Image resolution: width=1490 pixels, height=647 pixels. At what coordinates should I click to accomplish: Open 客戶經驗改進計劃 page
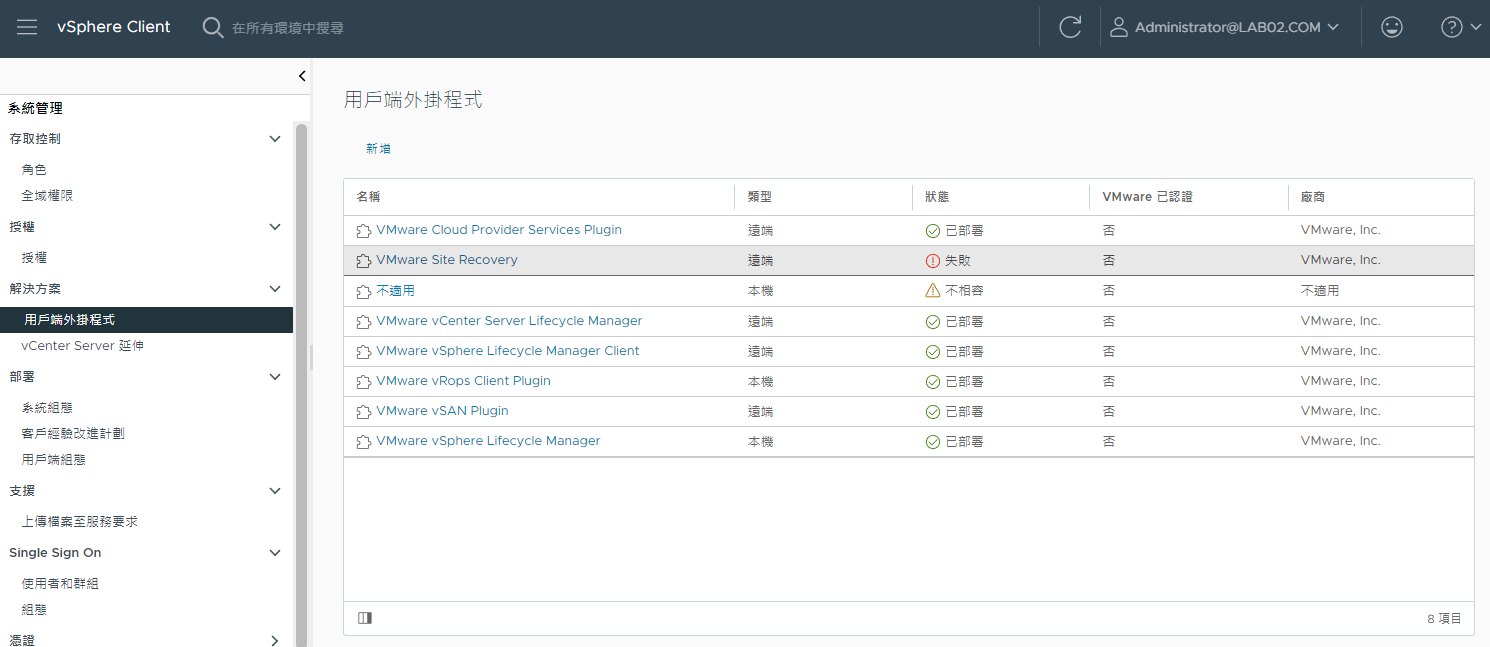click(x=73, y=434)
